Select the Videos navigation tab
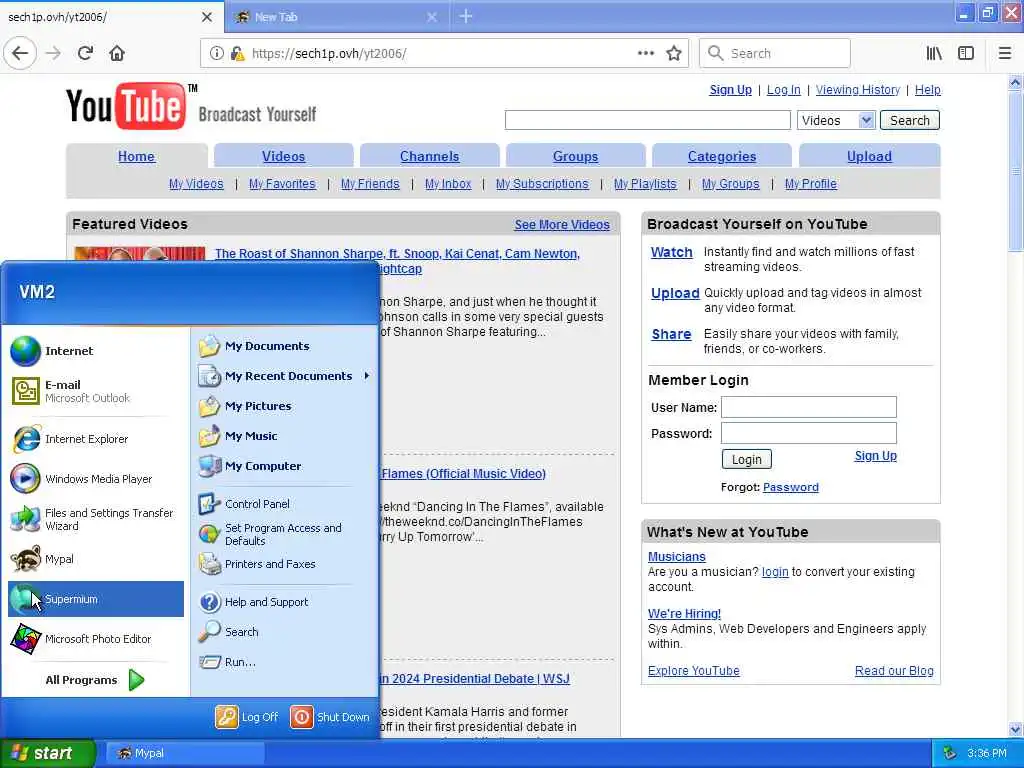This screenshot has height=768, width=1024. [283, 157]
